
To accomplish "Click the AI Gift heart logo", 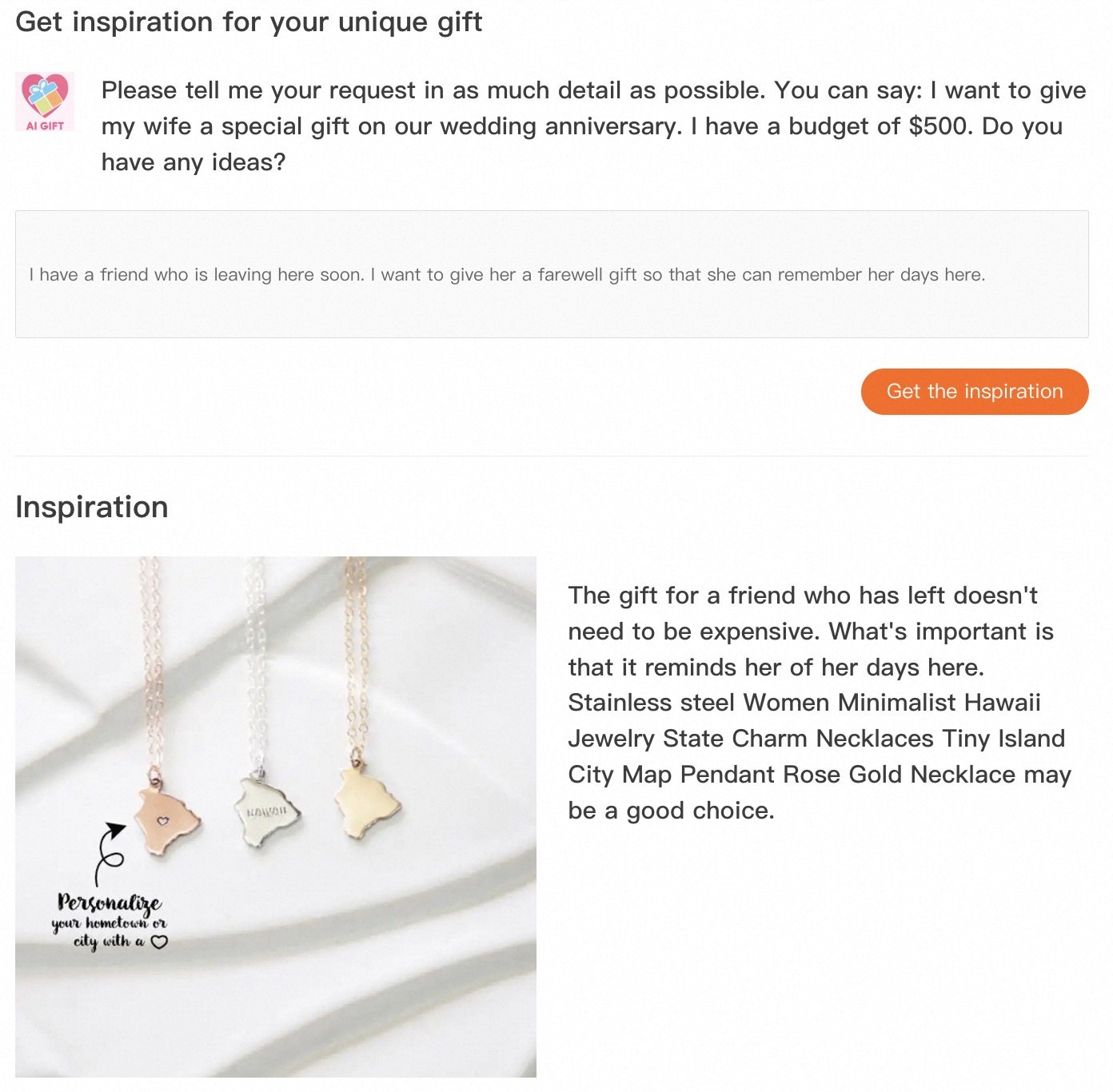I will click(45, 95).
